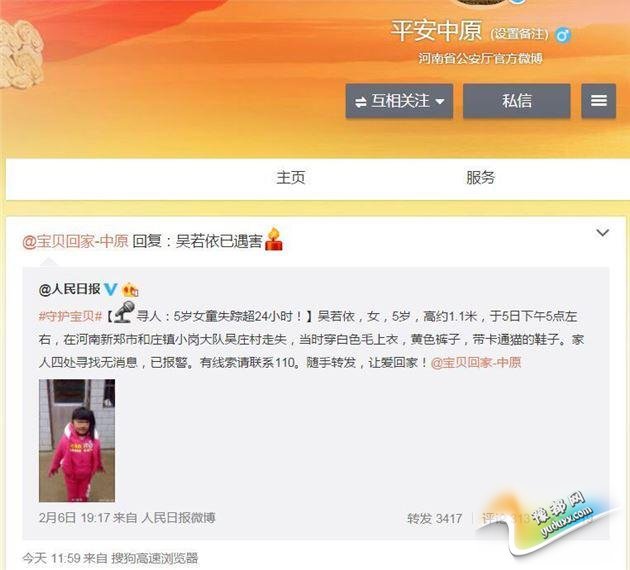Enlarge the girl photo thumbnail
The image size is (630, 570).
(x=77, y=441)
